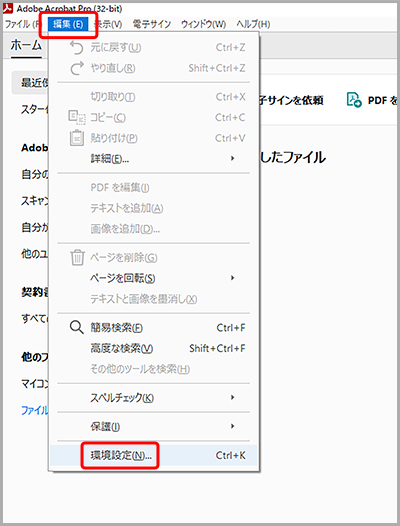This screenshot has width=400, height=526.
Task: Click the blue ファイル link in sidebar
Action: coord(35,410)
